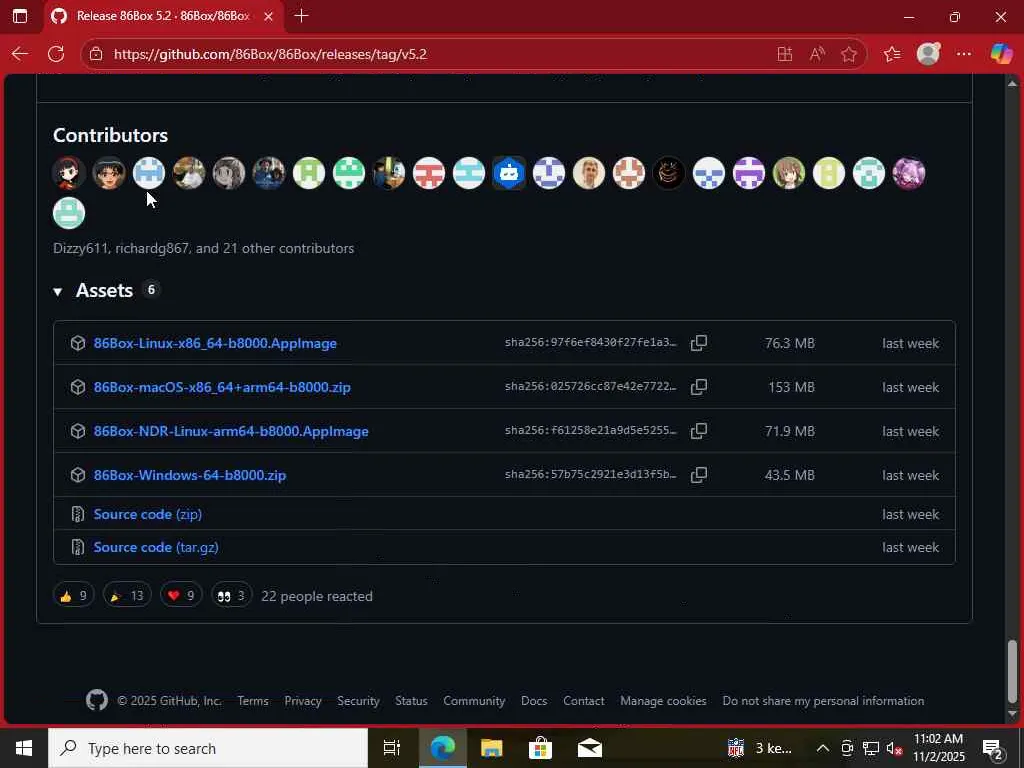1024x768 pixels.
Task: Open the Contact footer link
Action: (583, 701)
